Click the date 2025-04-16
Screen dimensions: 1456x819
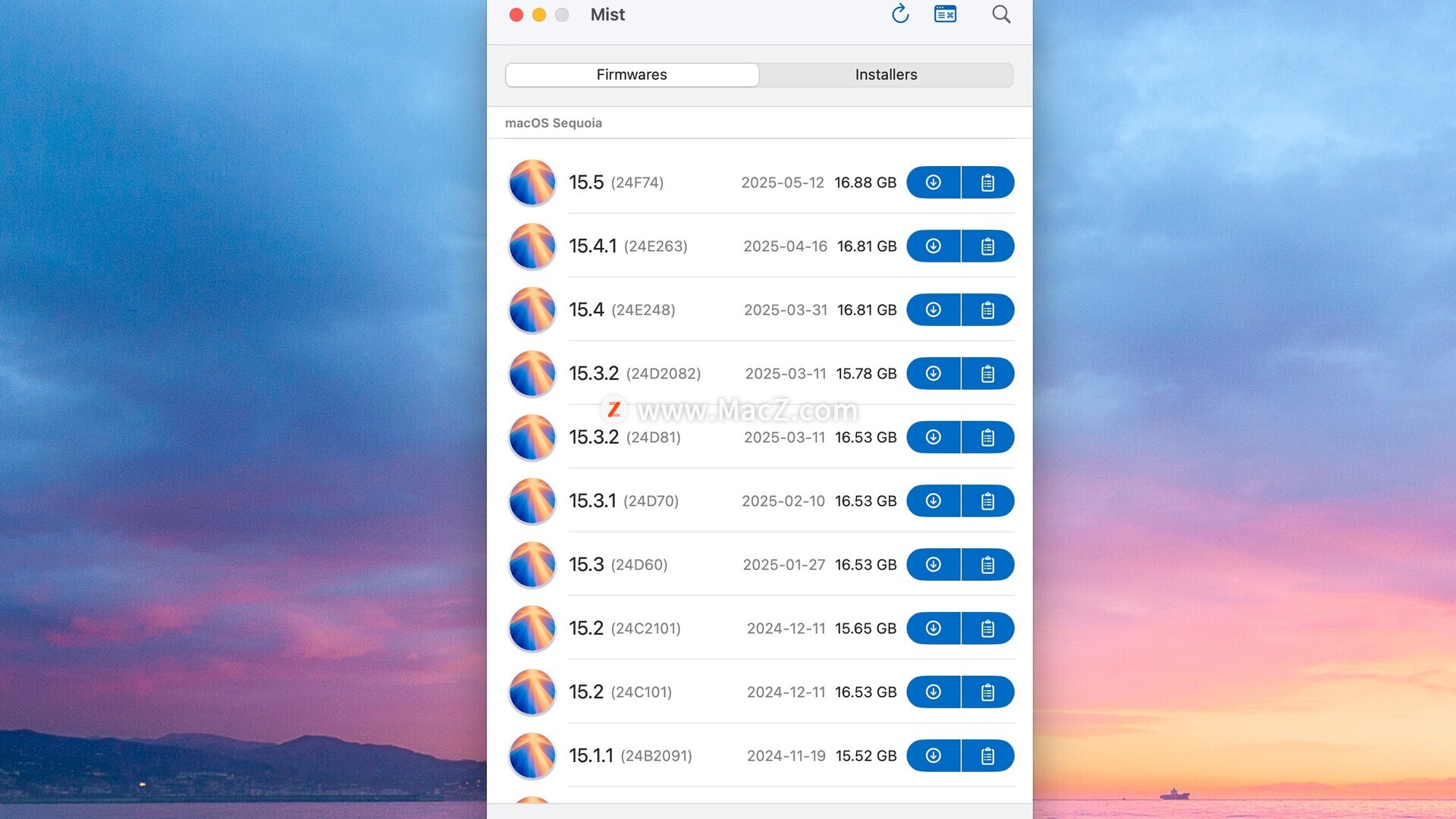point(785,246)
